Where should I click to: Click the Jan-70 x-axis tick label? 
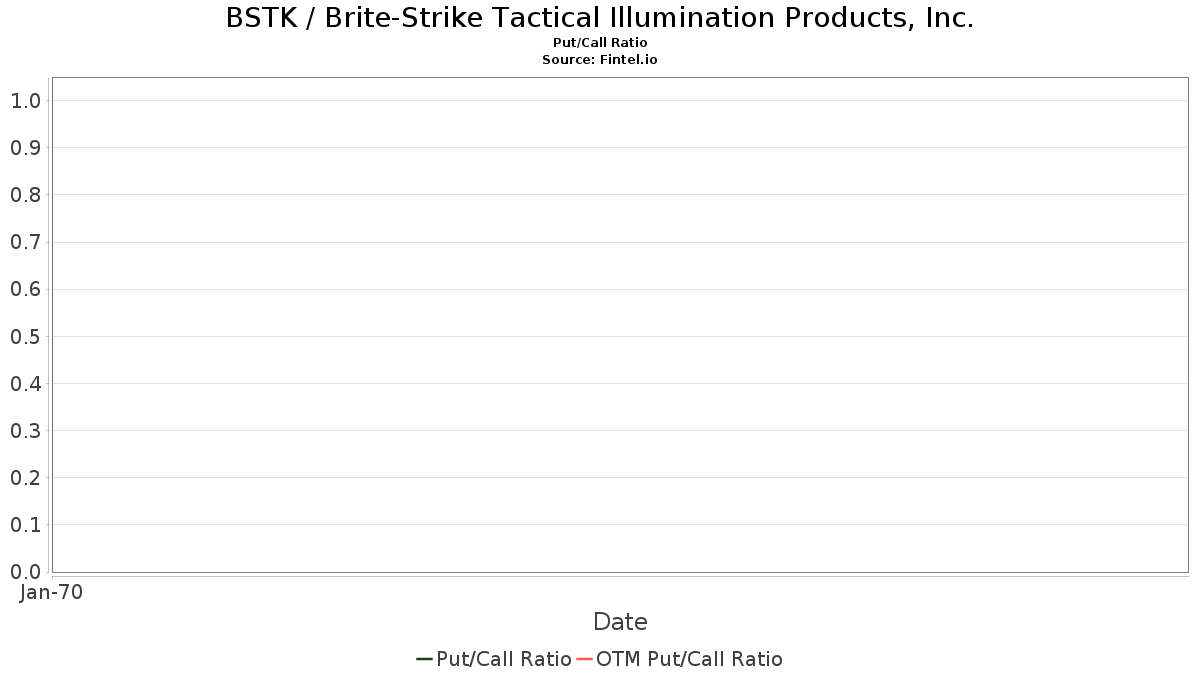(51, 592)
